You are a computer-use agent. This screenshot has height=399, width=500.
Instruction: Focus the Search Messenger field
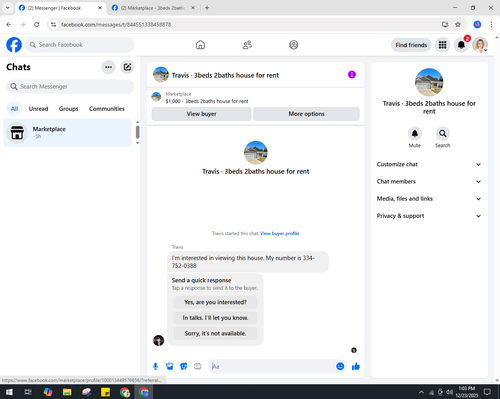70,87
